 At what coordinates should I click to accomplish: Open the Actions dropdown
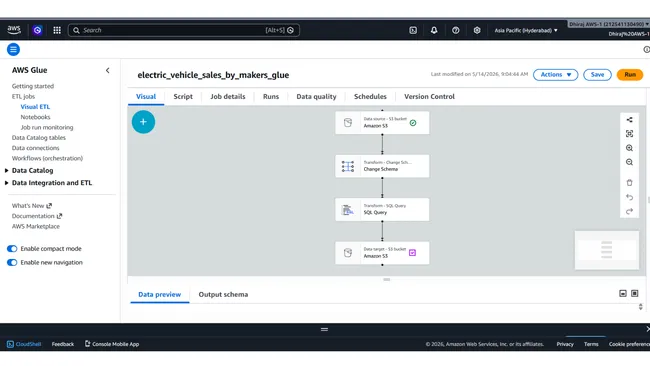[x=555, y=75]
